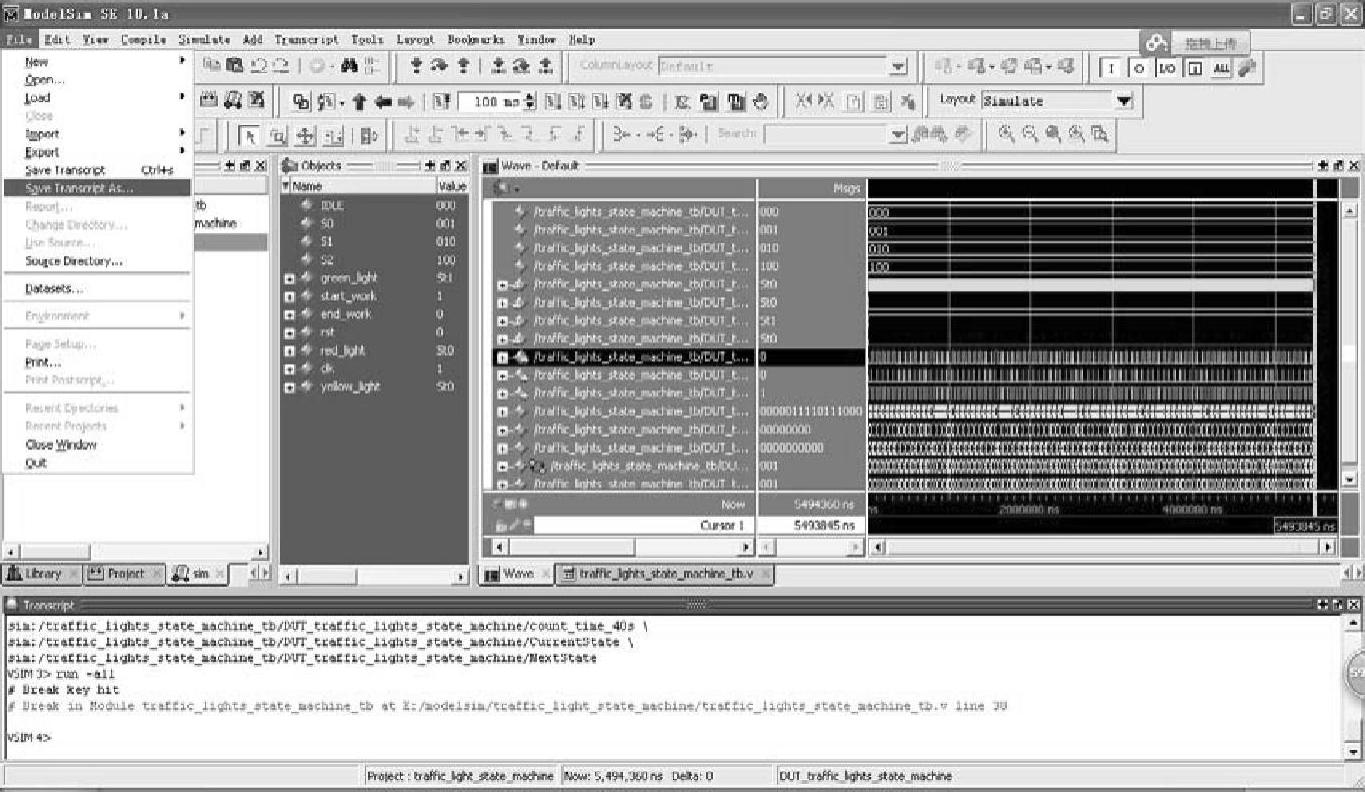Select 'Datasets...' from File menu

point(54,289)
